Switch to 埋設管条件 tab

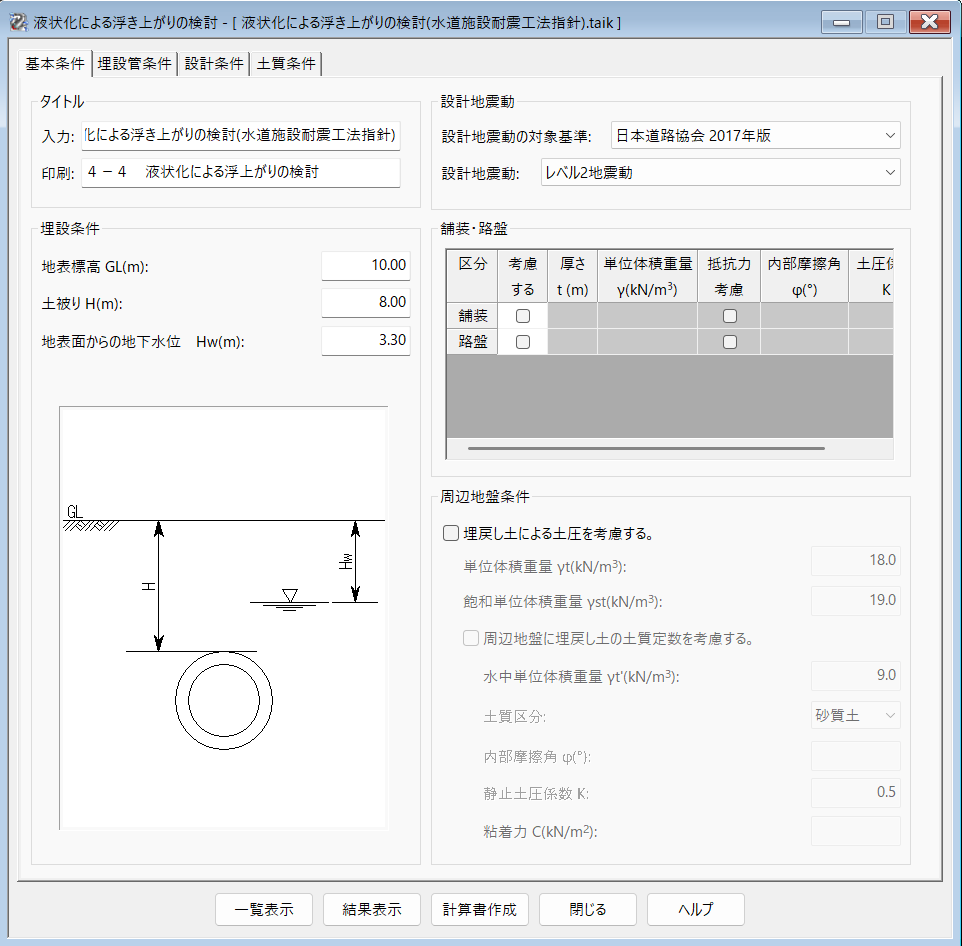click(135, 64)
